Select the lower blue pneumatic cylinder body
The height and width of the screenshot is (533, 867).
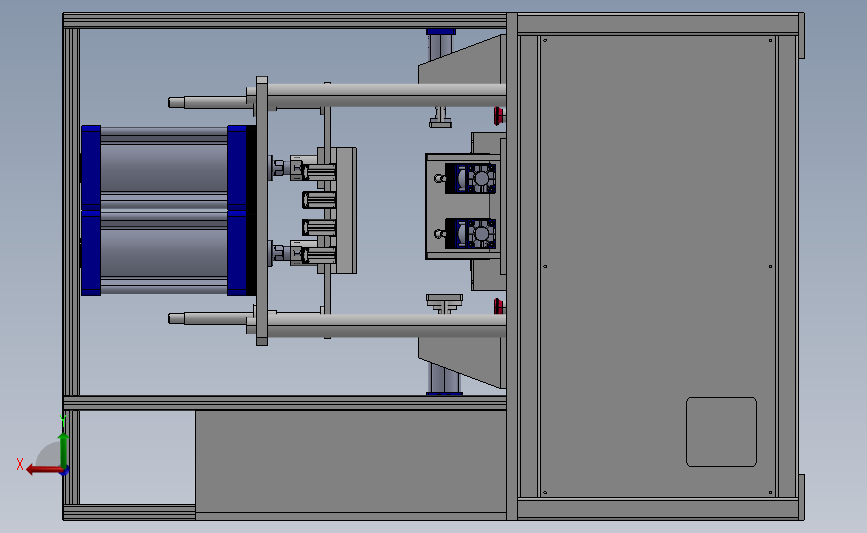coord(164,253)
